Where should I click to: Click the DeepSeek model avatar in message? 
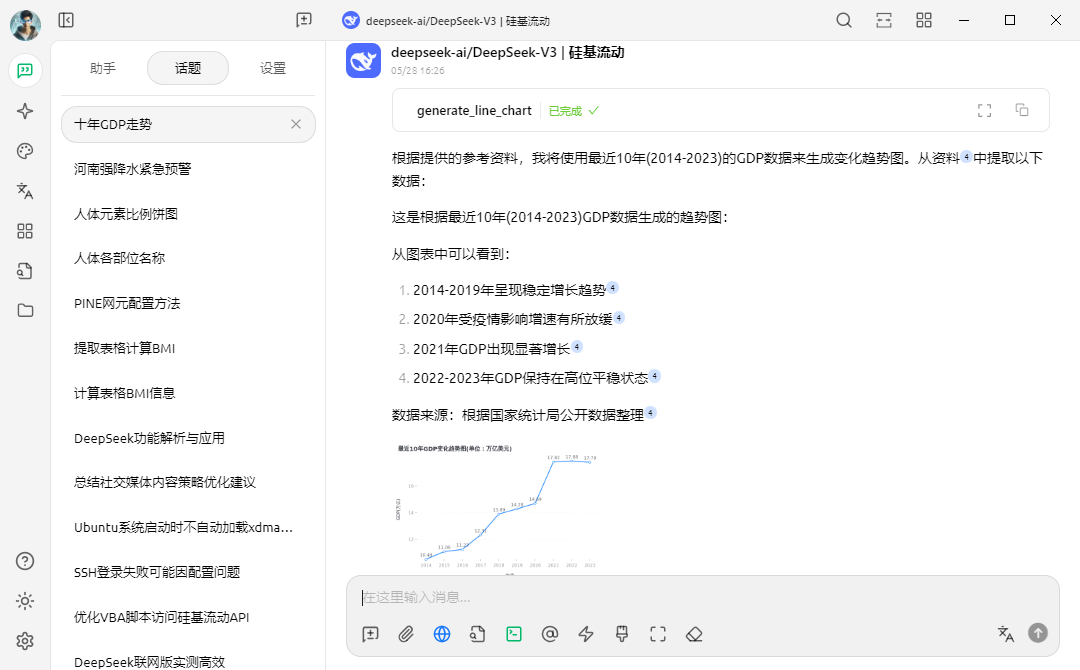tap(363, 61)
